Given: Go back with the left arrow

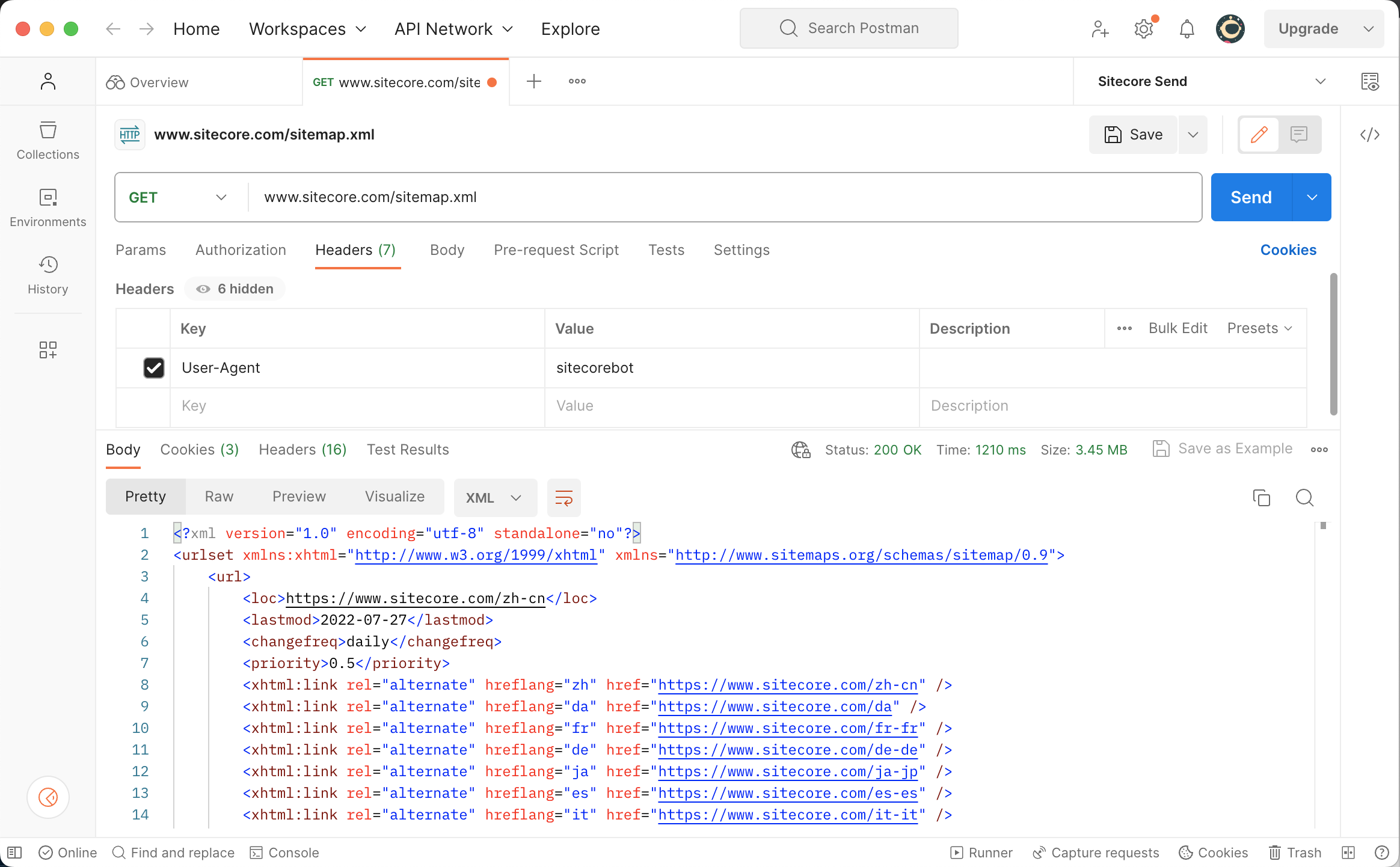Looking at the screenshot, I should pos(113,29).
